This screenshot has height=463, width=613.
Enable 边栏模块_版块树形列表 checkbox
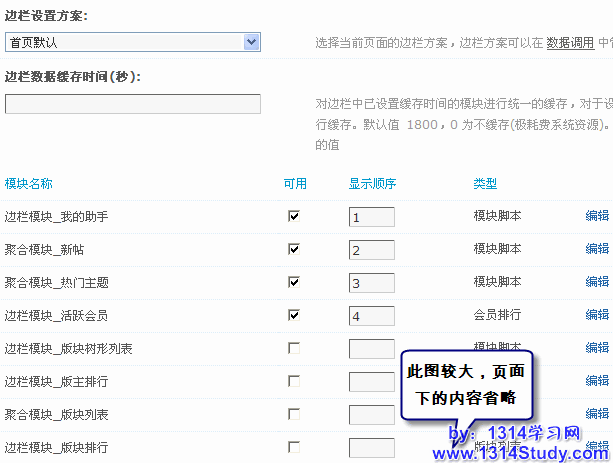tap(294, 348)
